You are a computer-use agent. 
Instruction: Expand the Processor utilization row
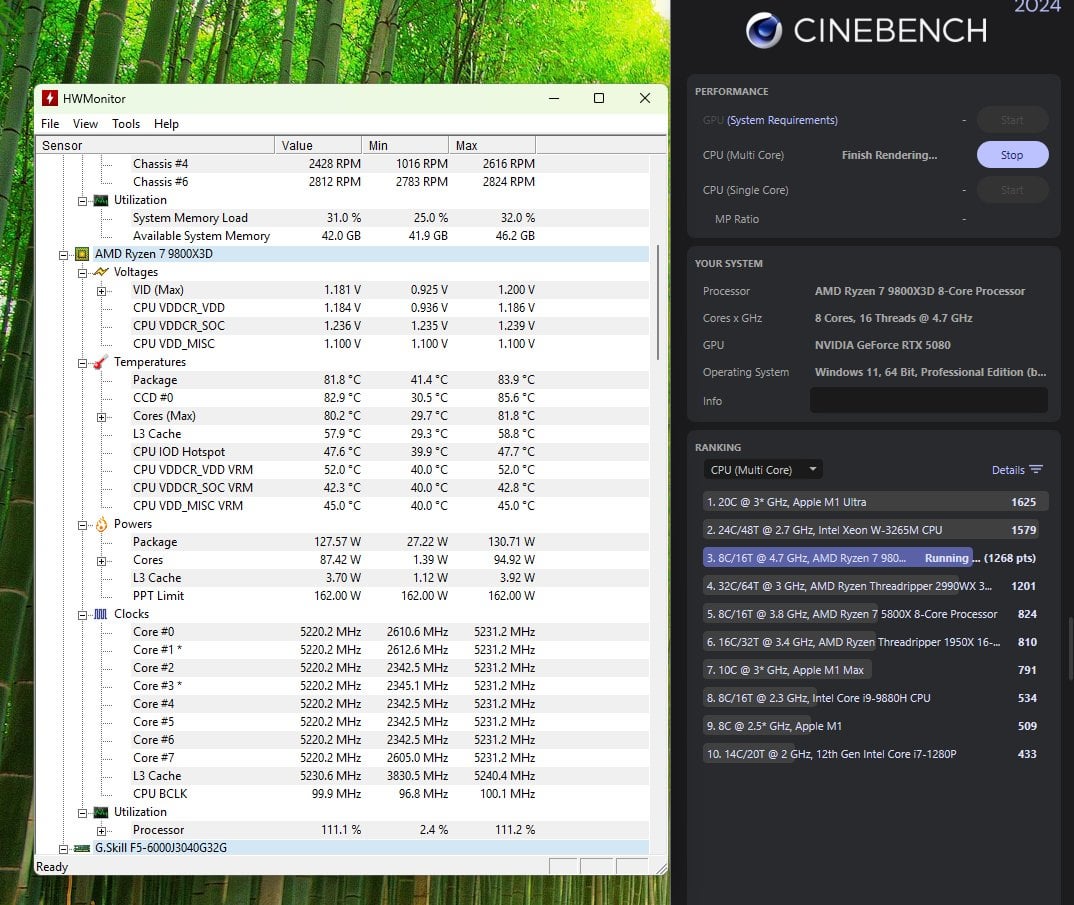click(x=101, y=831)
